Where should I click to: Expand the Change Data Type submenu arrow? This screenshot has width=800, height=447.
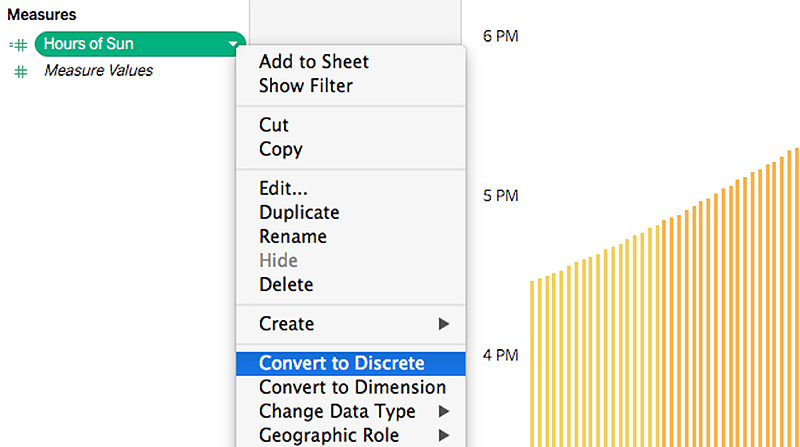click(x=443, y=411)
